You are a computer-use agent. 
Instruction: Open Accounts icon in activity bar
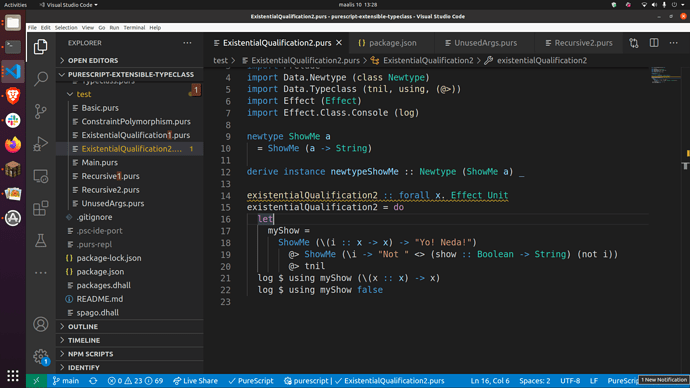[x=40, y=324]
